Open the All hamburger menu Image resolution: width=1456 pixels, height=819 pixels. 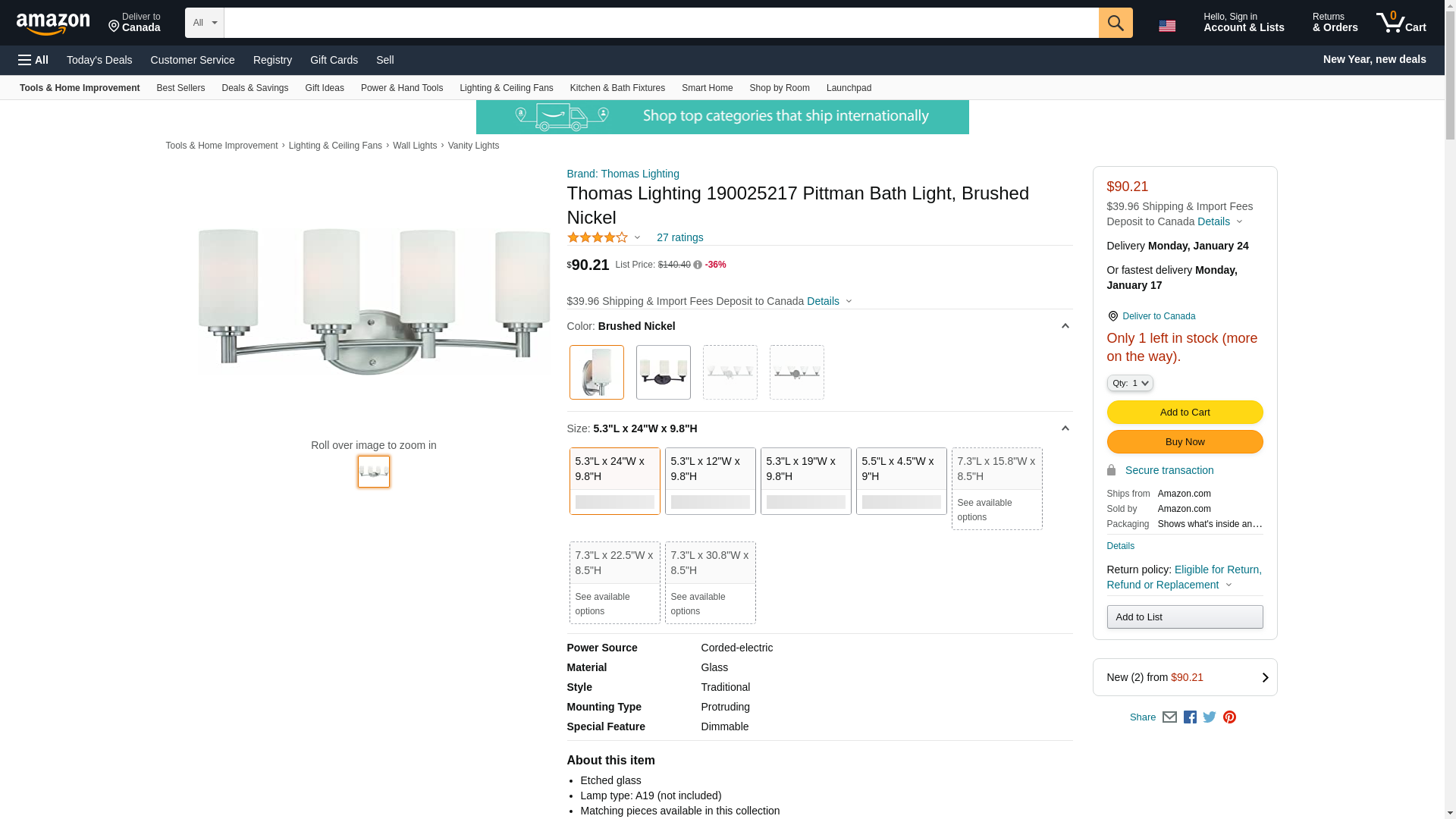click(x=33, y=60)
